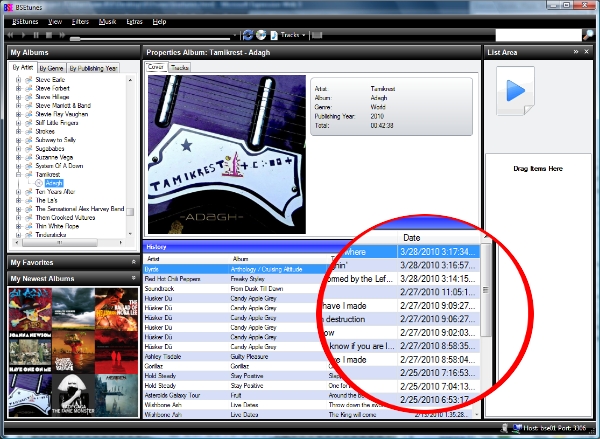The width and height of the screenshot is (600, 439).
Task: Click the magnifier search icon
Action: coord(588,35)
